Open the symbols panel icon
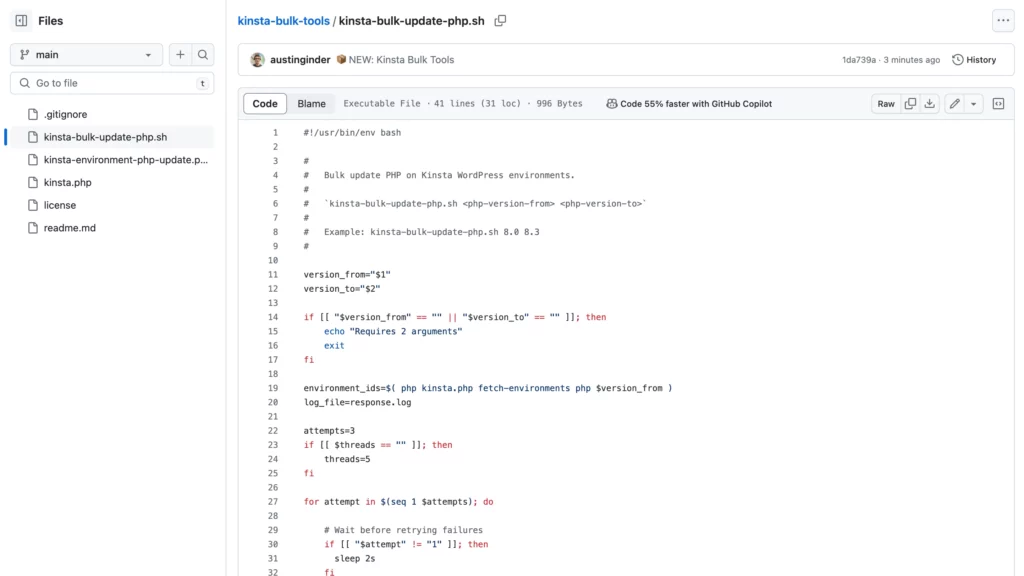Screen dimensions: 1024x576 coord(998,103)
